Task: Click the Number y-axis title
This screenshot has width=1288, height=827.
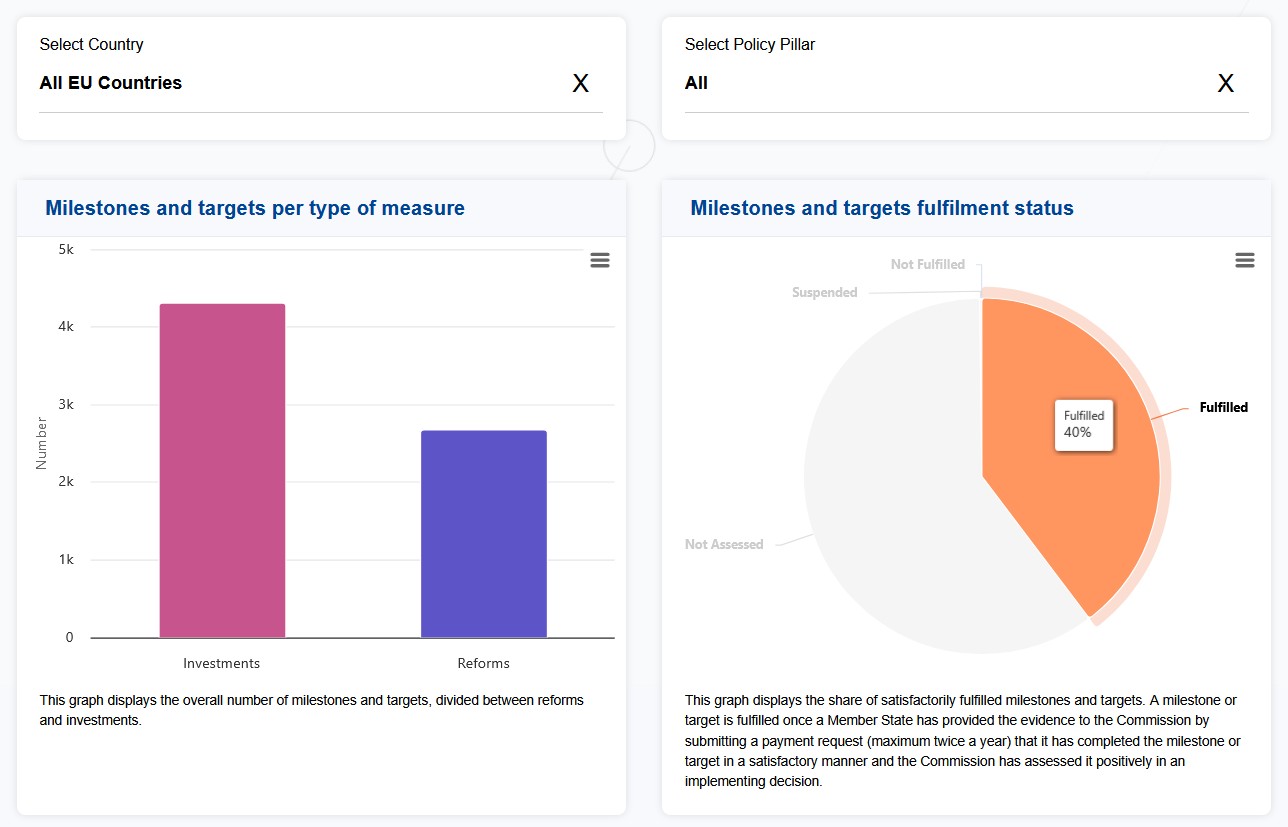Action: pyautogui.click(x=42, y=443)
